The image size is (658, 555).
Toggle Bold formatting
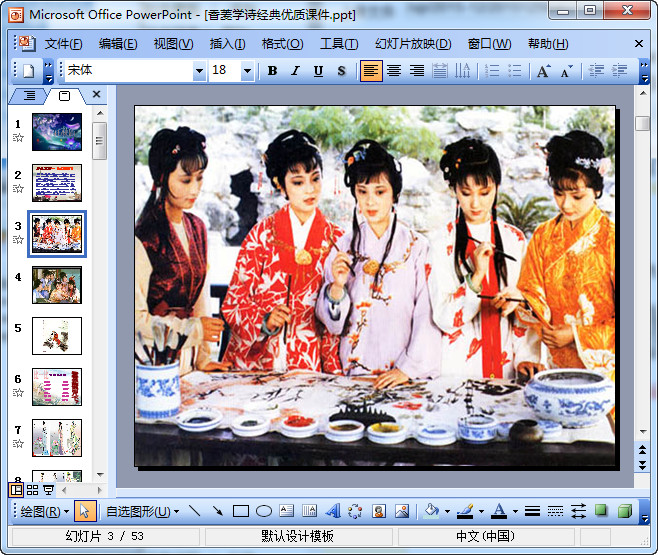(272, 71)
